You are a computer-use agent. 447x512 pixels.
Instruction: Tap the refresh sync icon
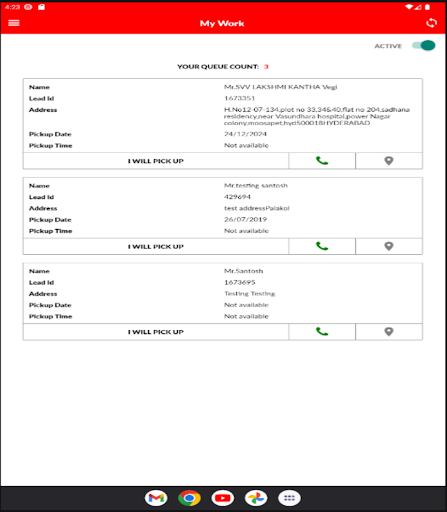(x=431, y=23)
